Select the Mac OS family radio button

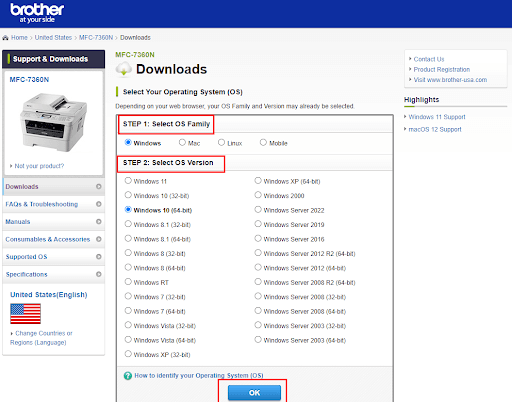pyautogui.click(x=182, y=143)
